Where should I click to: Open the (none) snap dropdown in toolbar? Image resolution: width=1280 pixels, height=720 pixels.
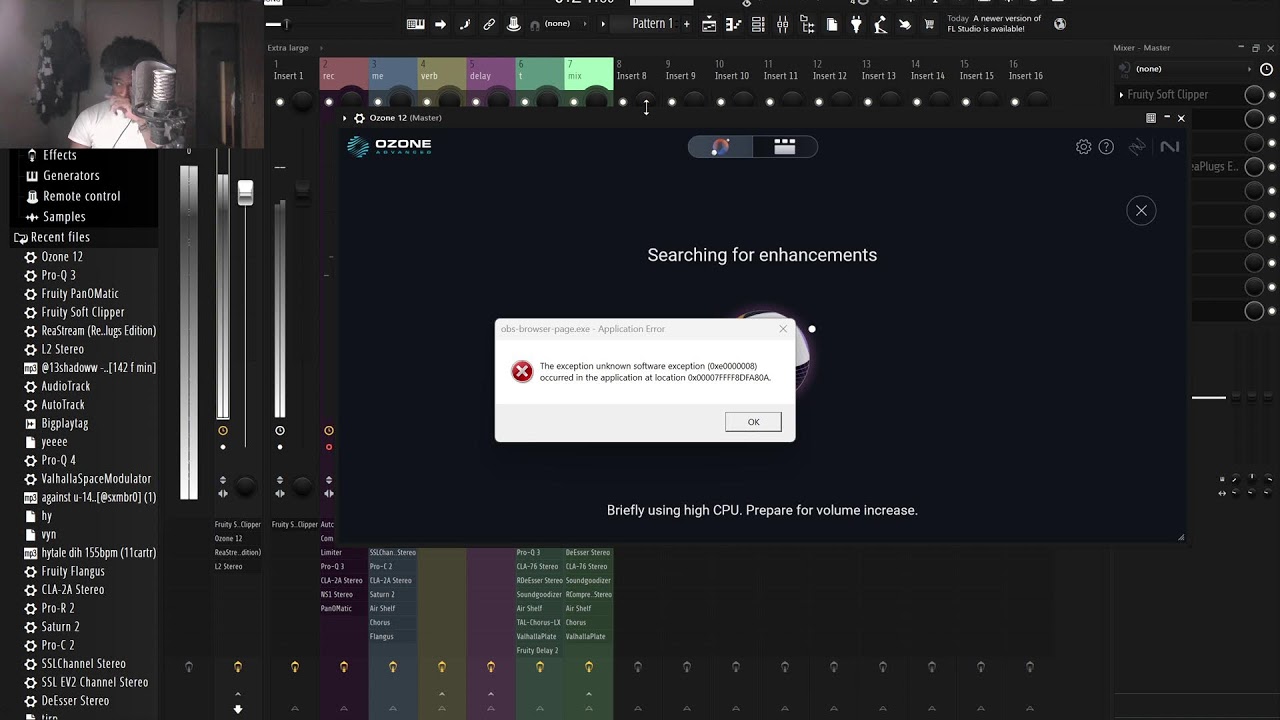pos(563,24)
